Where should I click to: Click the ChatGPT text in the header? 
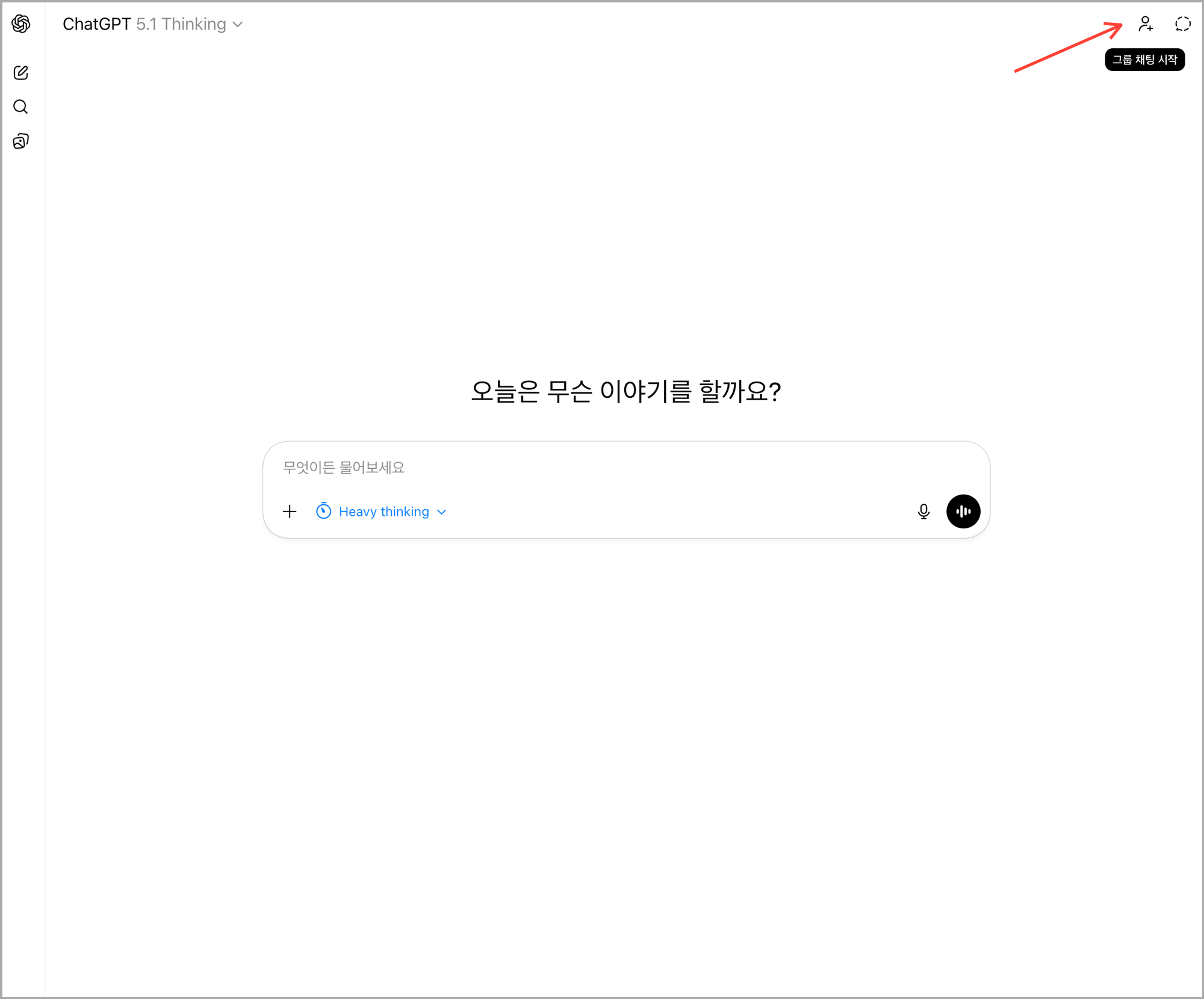point(97,24)
